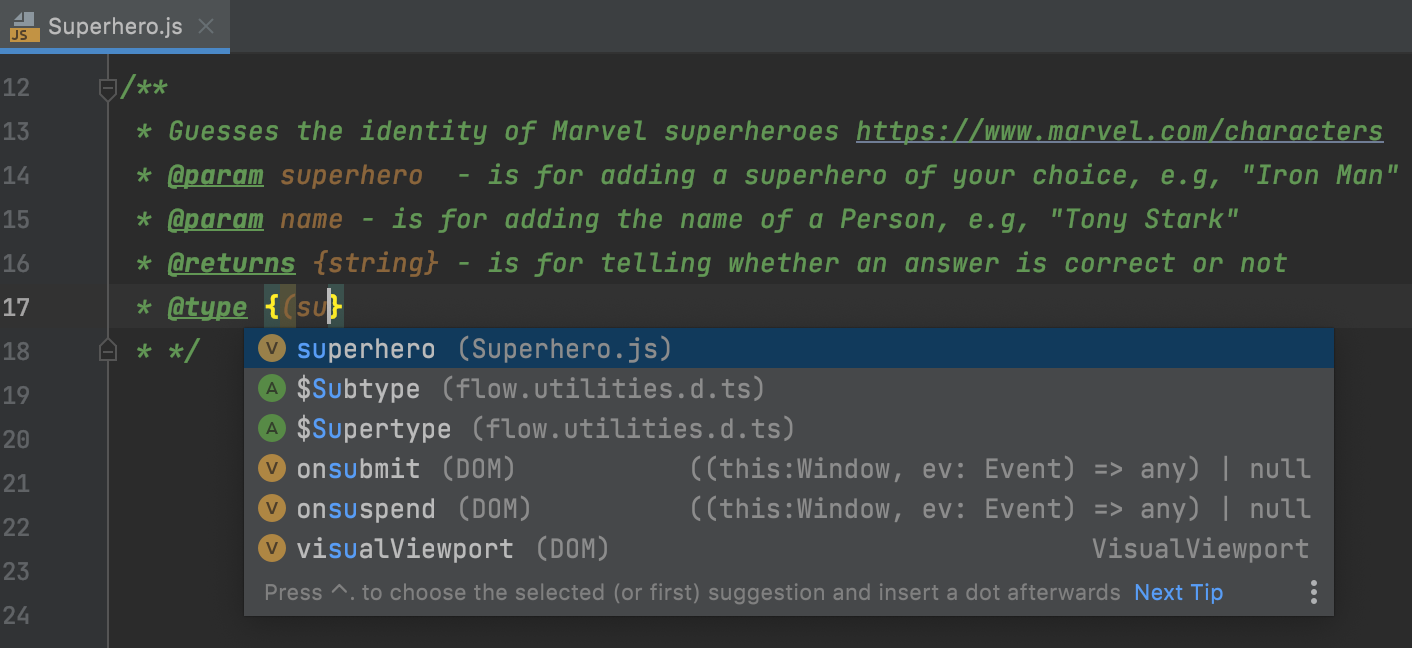Click the @type tag on line 17
The height and width of the screenshot is (648, 1412).
pos(207,307)
